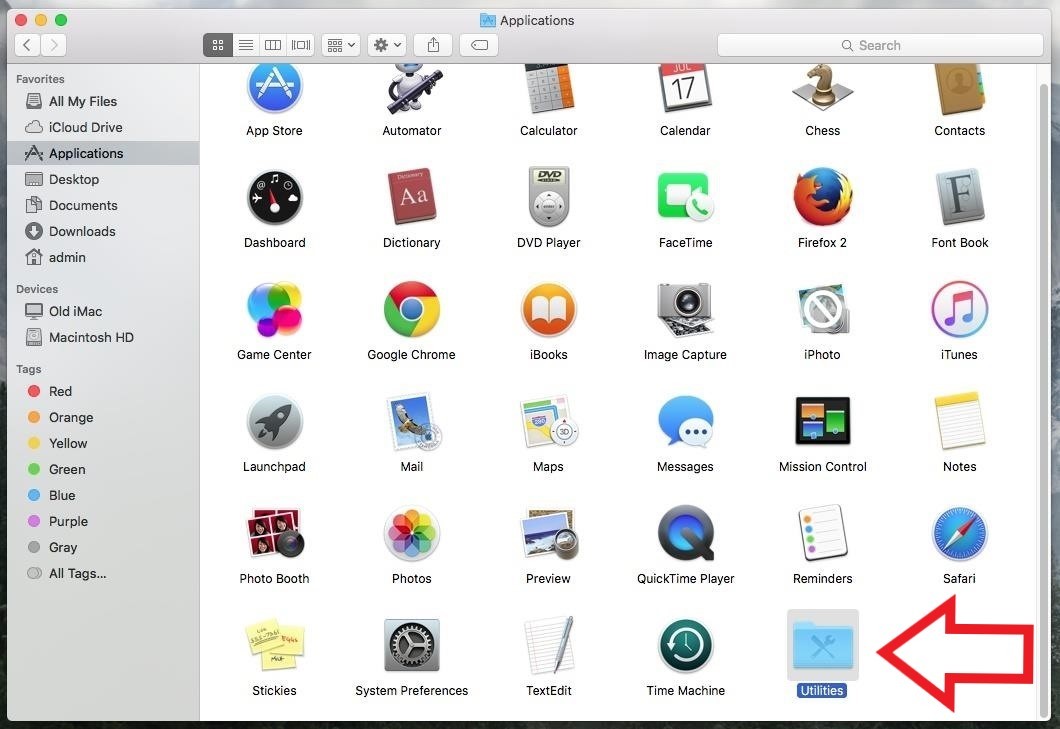Select the Google Chrome icon
Viewport: 1060px width, 729px height.
tap(412, 310)
